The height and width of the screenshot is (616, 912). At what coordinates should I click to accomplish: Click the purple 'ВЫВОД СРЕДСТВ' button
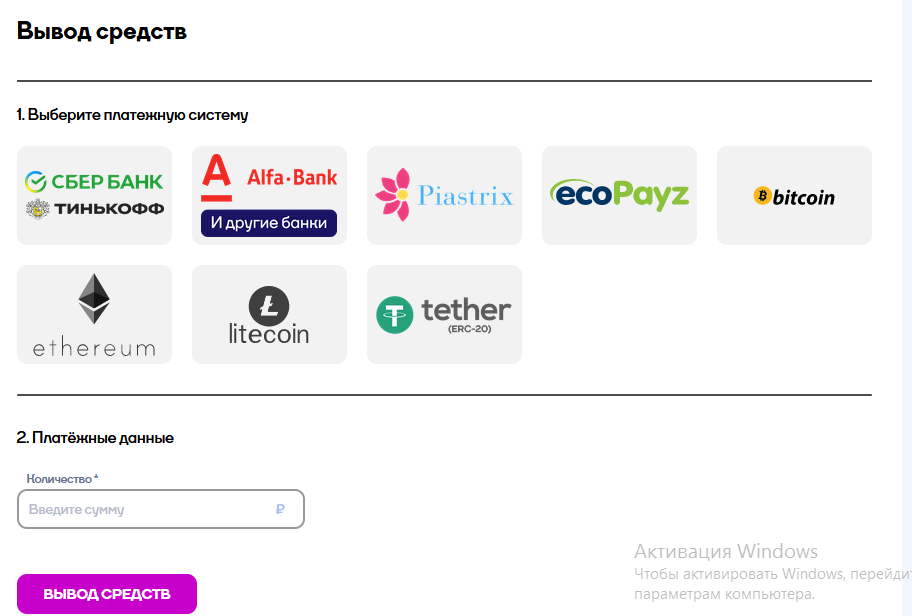click(107, 594)
